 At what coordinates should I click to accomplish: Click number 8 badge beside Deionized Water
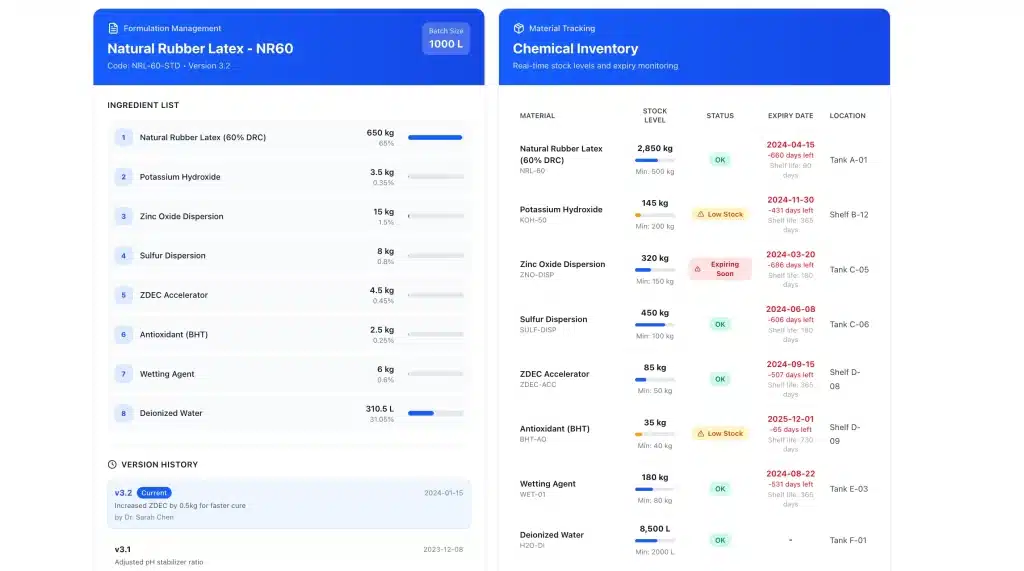point(123,413)
